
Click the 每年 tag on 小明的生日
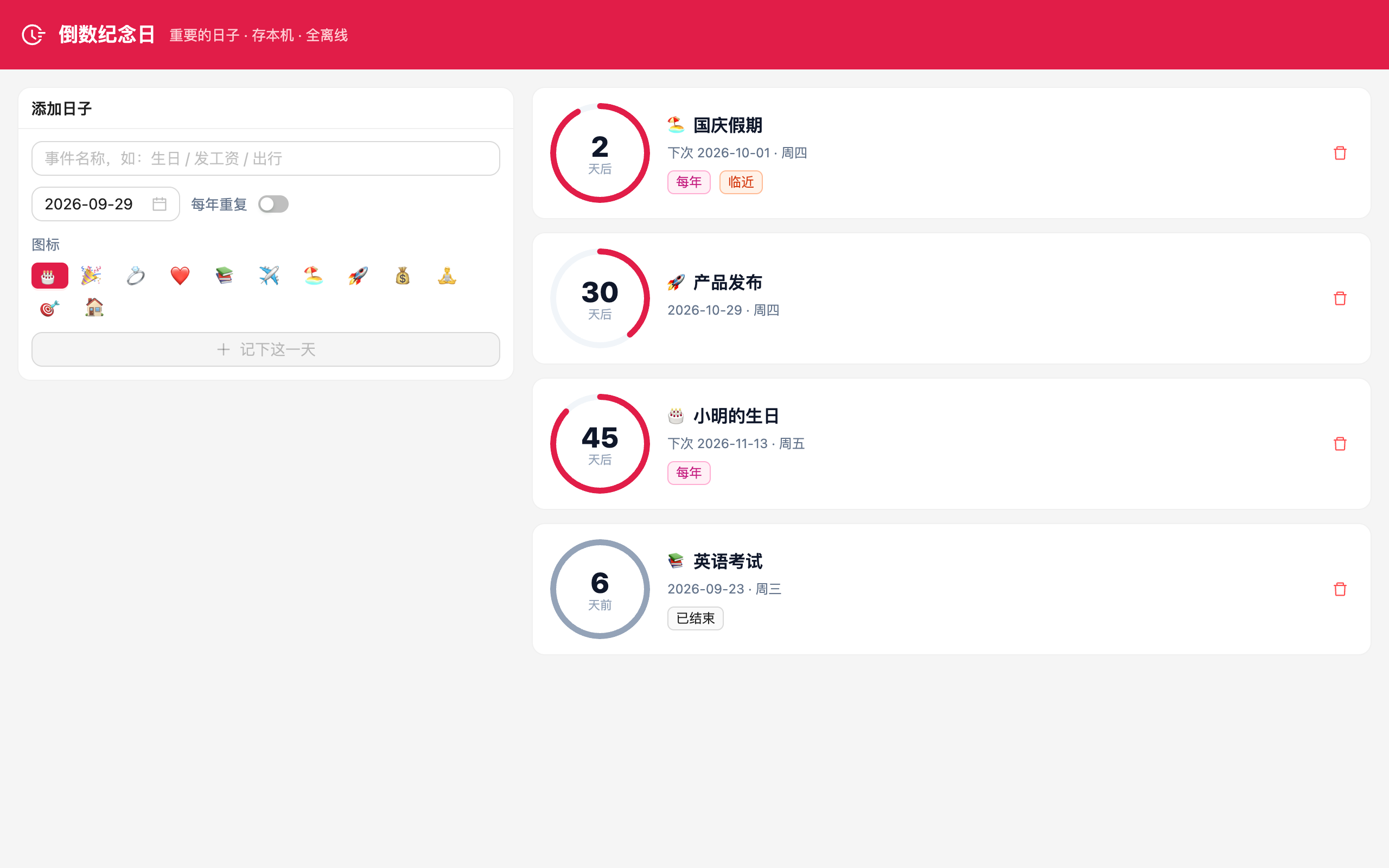tap(689, 473)
